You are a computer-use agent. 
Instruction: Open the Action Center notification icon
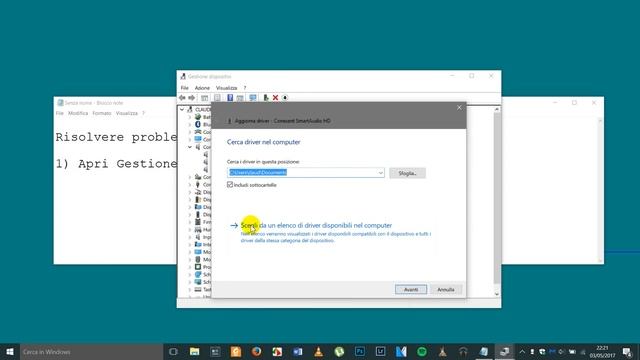(627, 352)
